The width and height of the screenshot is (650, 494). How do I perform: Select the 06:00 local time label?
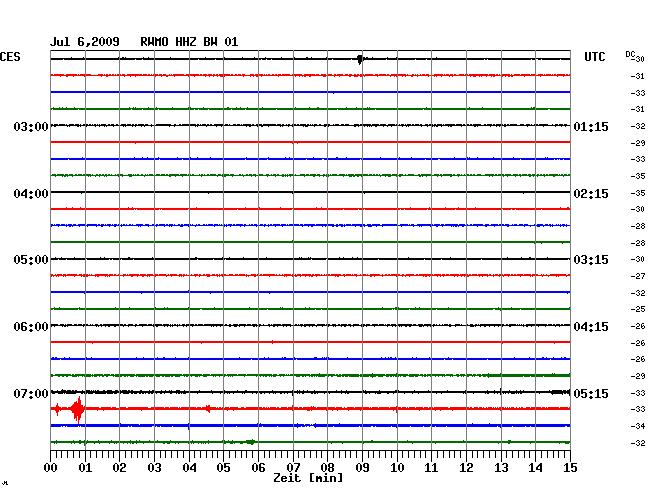[31, 327]
